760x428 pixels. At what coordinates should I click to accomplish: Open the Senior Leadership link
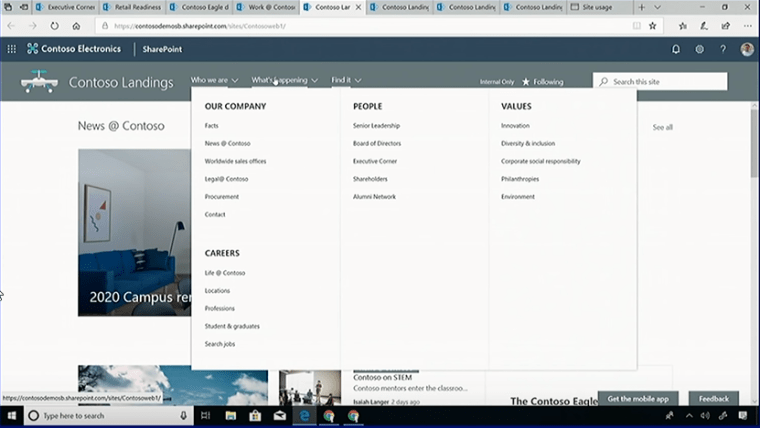tap(376, 126)
